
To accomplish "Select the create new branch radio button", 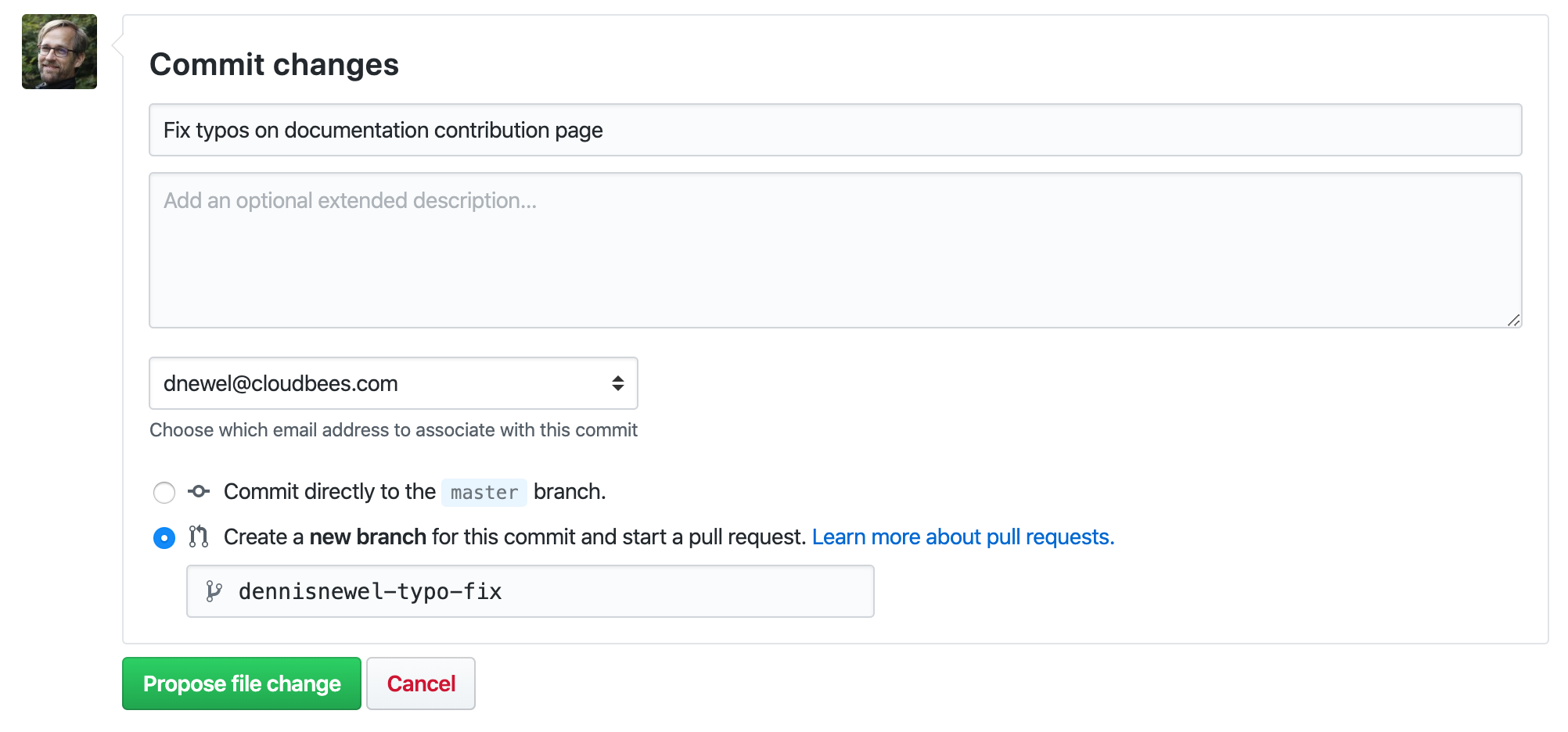I will tap(164, 538).
